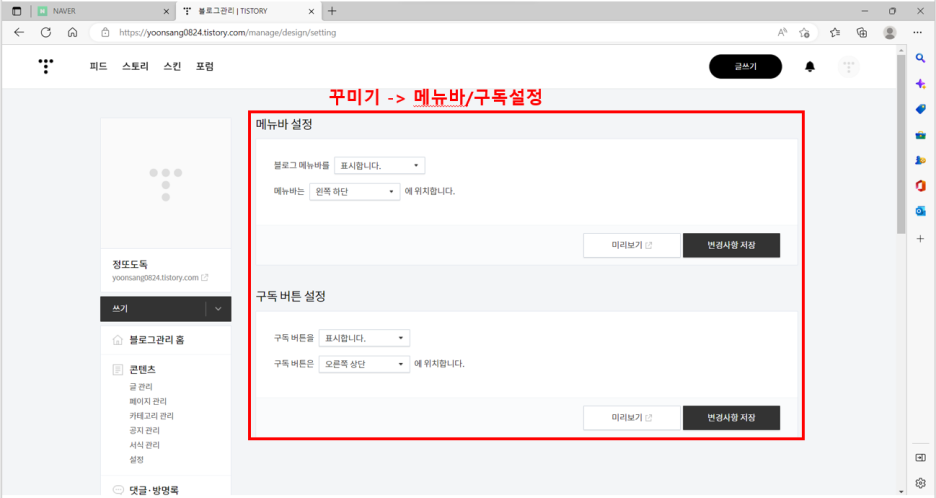Open 구독 버튼을 표시합니다 dropdown
Viewport: 936px width, 498px height.
pos(364,338)
